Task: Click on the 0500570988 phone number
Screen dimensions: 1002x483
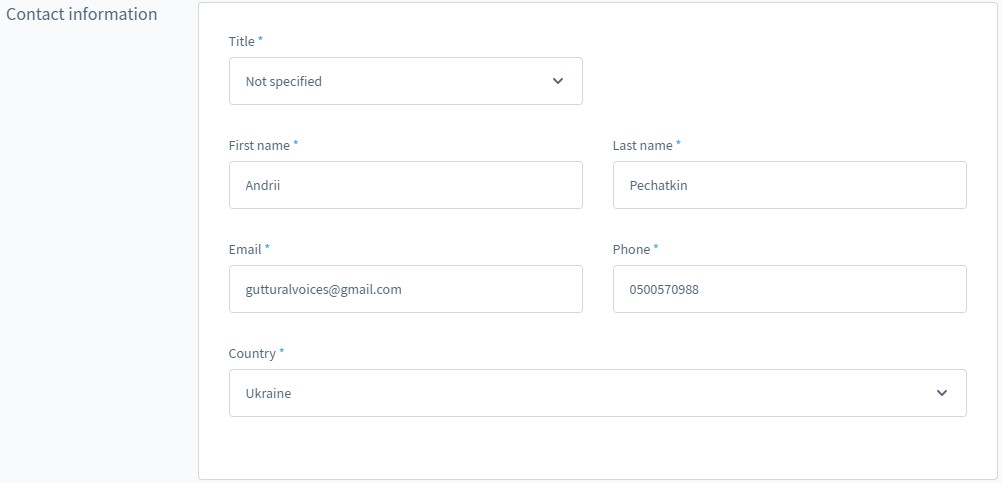Action: [x=664, y=289]
